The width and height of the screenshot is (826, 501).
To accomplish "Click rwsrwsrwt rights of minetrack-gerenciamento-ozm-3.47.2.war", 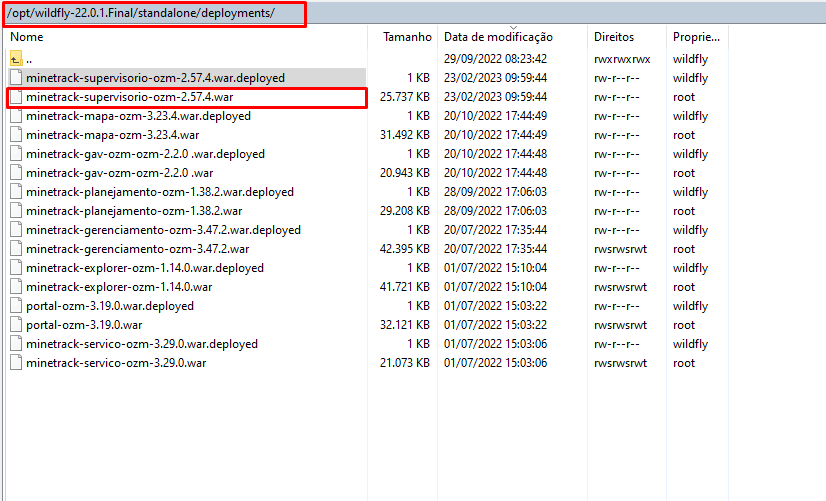I will tap(620, 249).
